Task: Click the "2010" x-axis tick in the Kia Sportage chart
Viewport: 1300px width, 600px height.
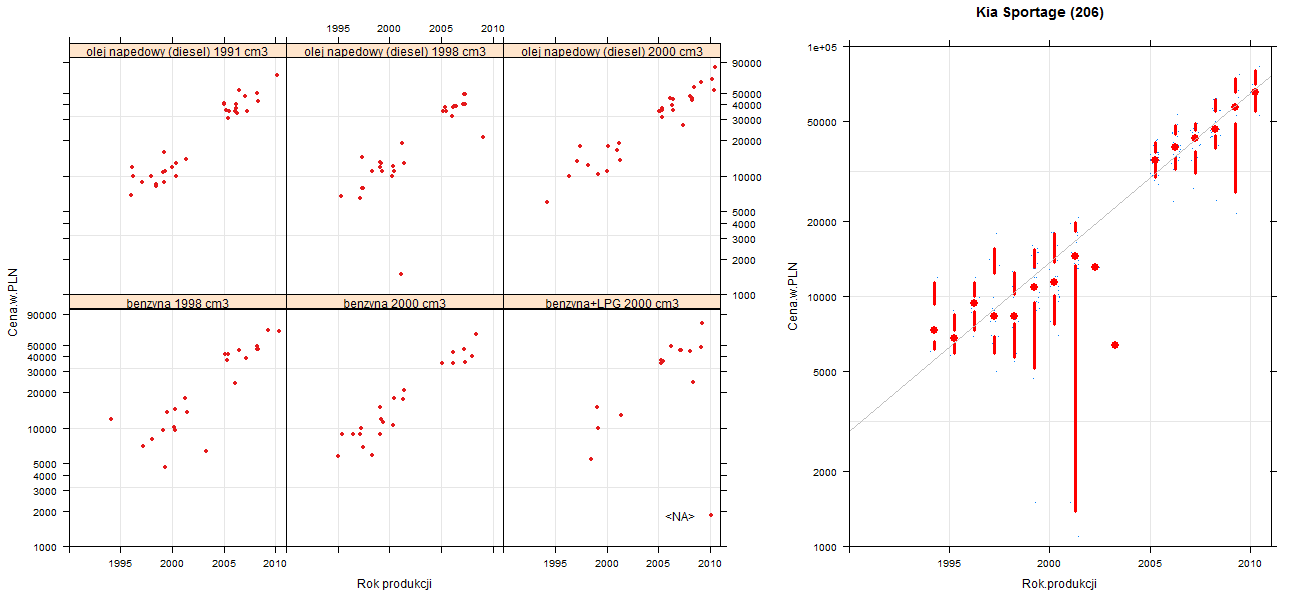Action: (x=1250, y=563)
